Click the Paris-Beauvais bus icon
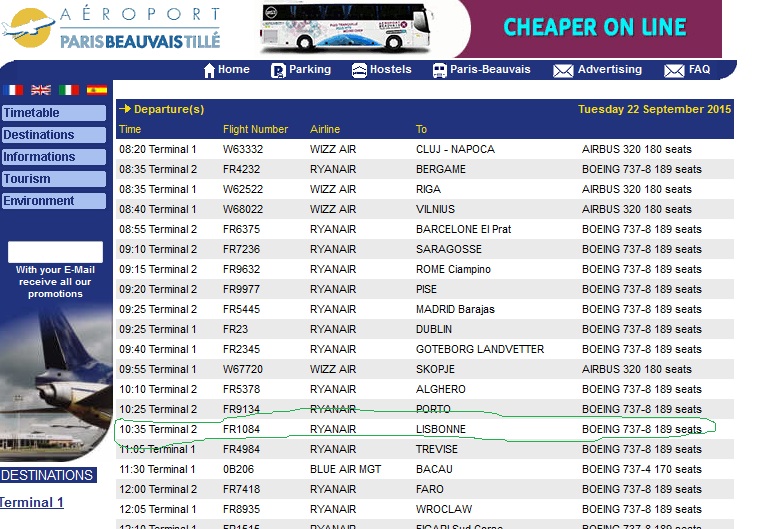Image resolution: width=771 pixels, height=529 pixels. (x=439, y=70)
